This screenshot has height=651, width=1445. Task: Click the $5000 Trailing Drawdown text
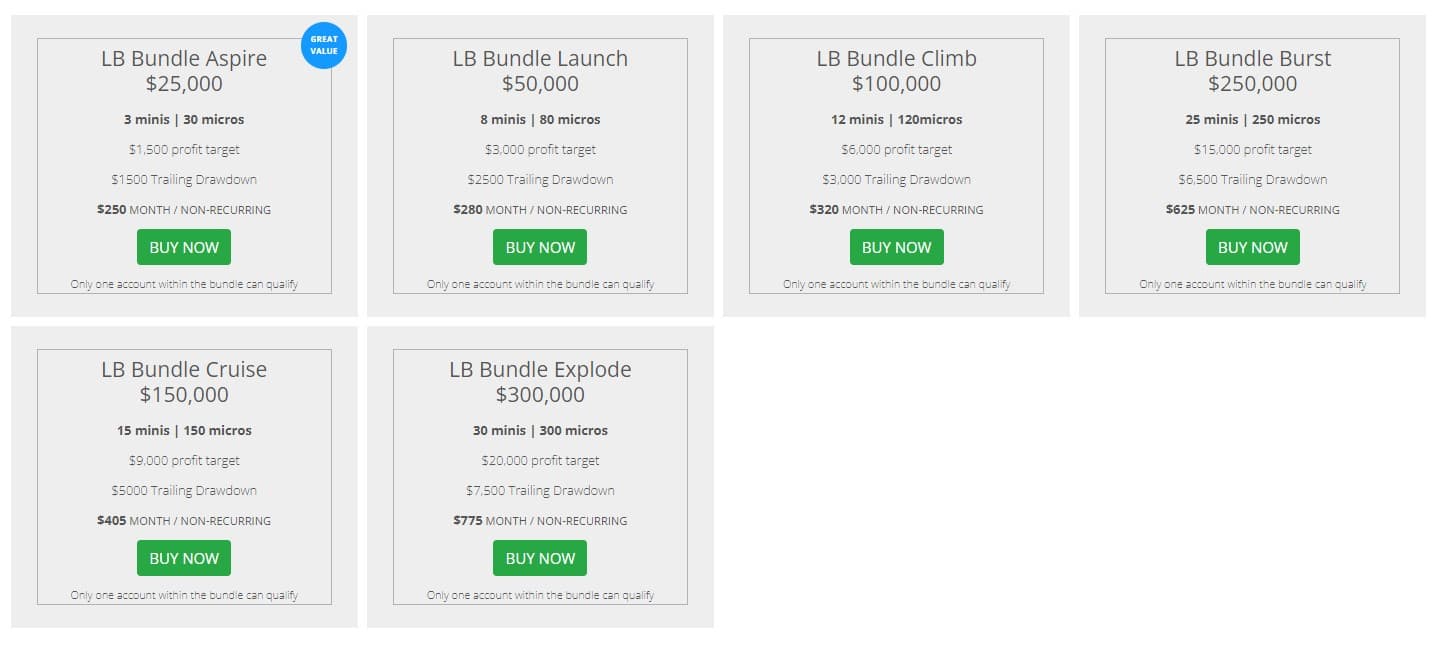coord(184,490)
